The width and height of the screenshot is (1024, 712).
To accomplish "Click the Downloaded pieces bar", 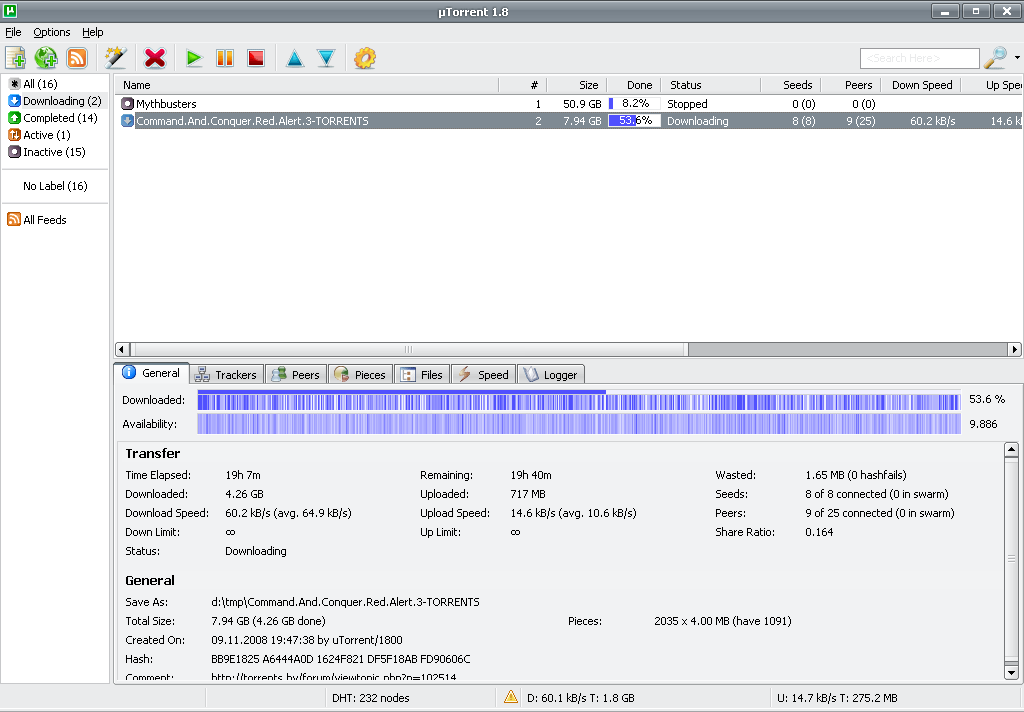I will 579,400.
